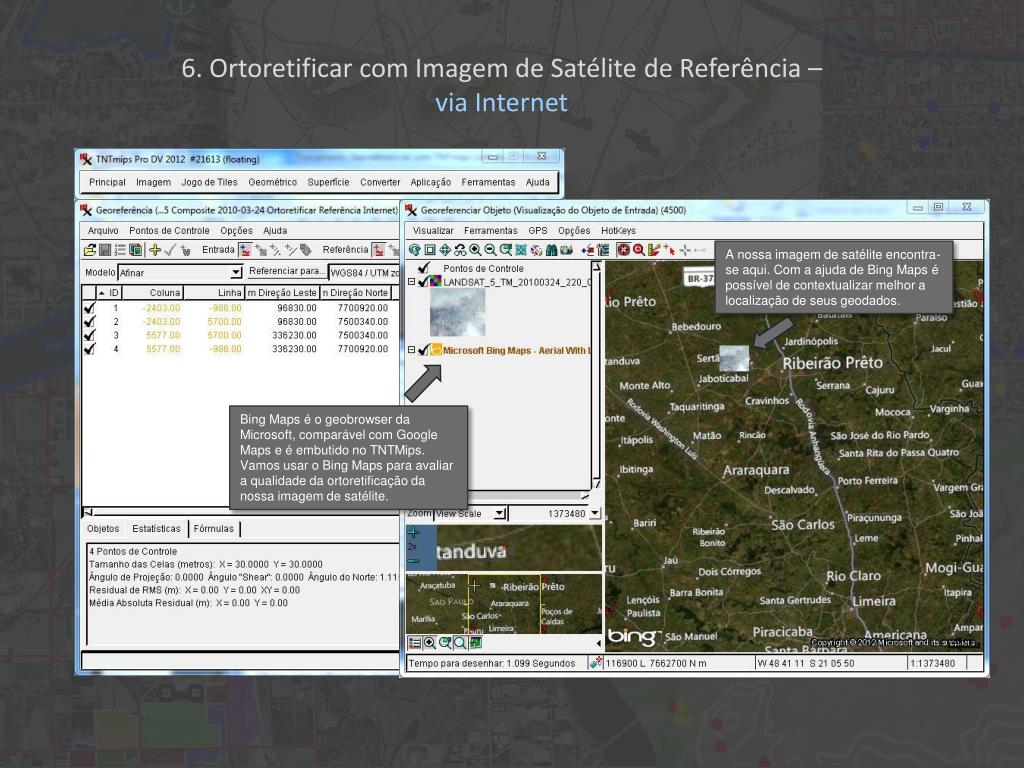
Task: Click the redraw globe icon in view toolbar
Action: coord(415,249)
